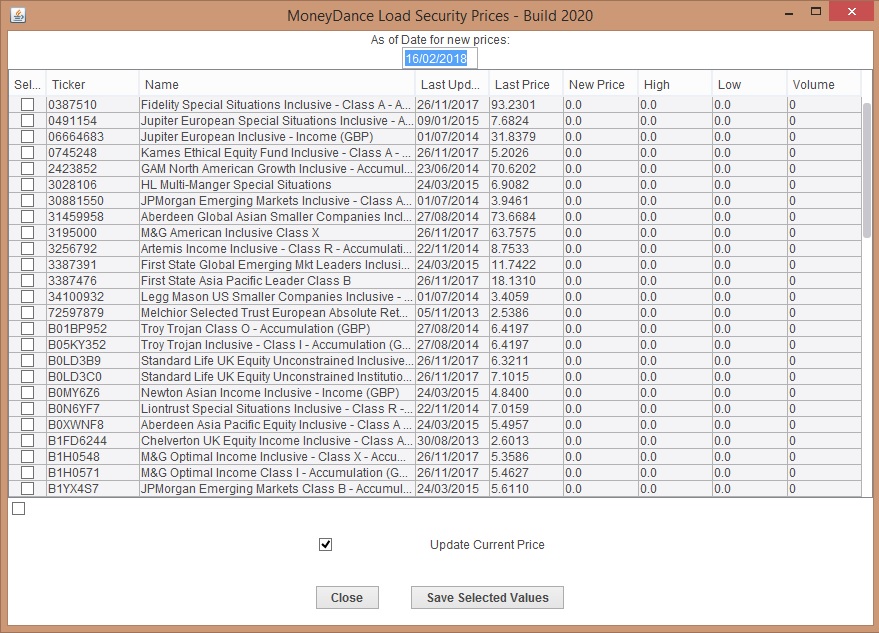Screen dimensions: 879x633
Task: Click New Price cell for ticker 30881550
Action: coord(600,201)
